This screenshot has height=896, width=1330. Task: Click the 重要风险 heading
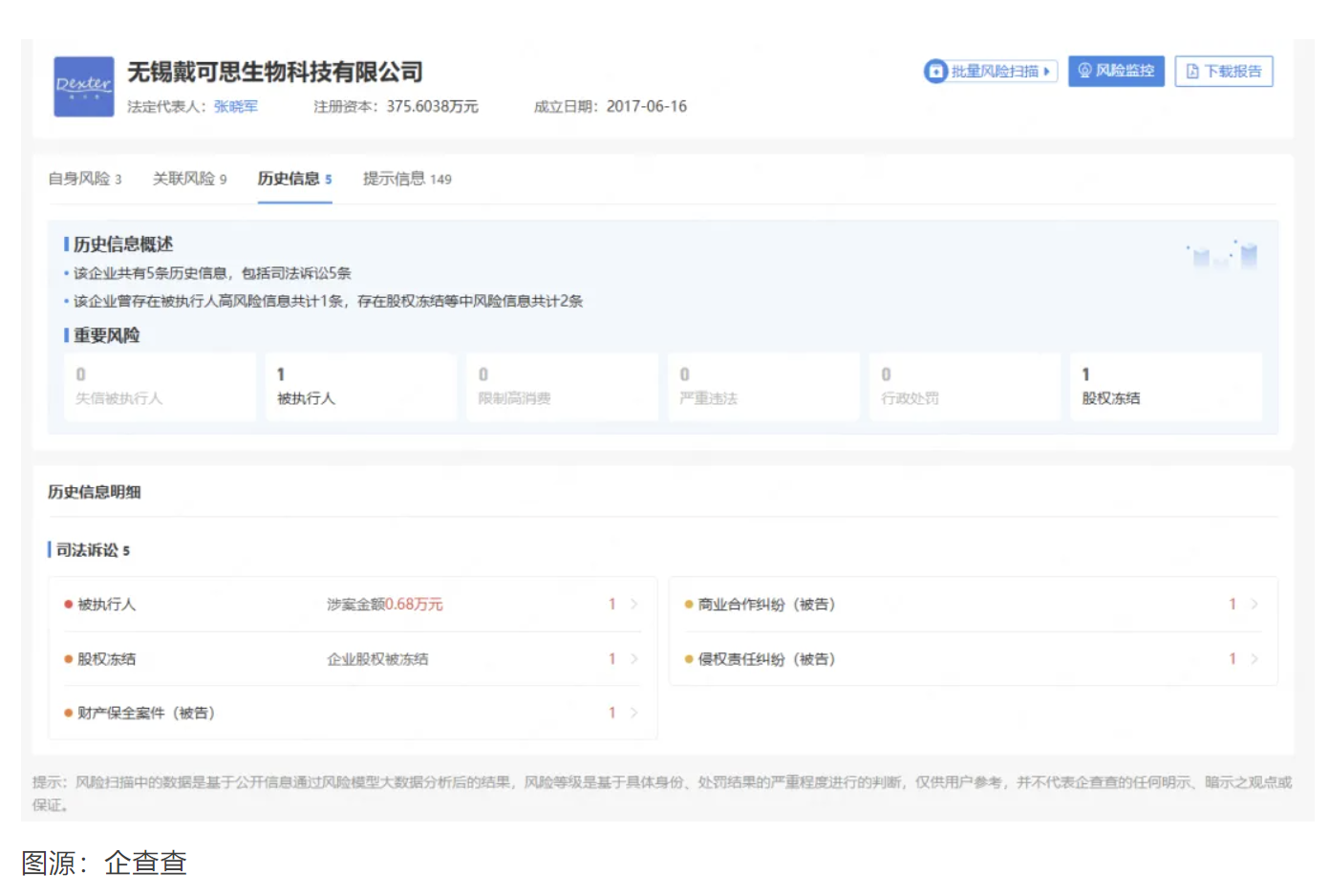coord(107,335)
